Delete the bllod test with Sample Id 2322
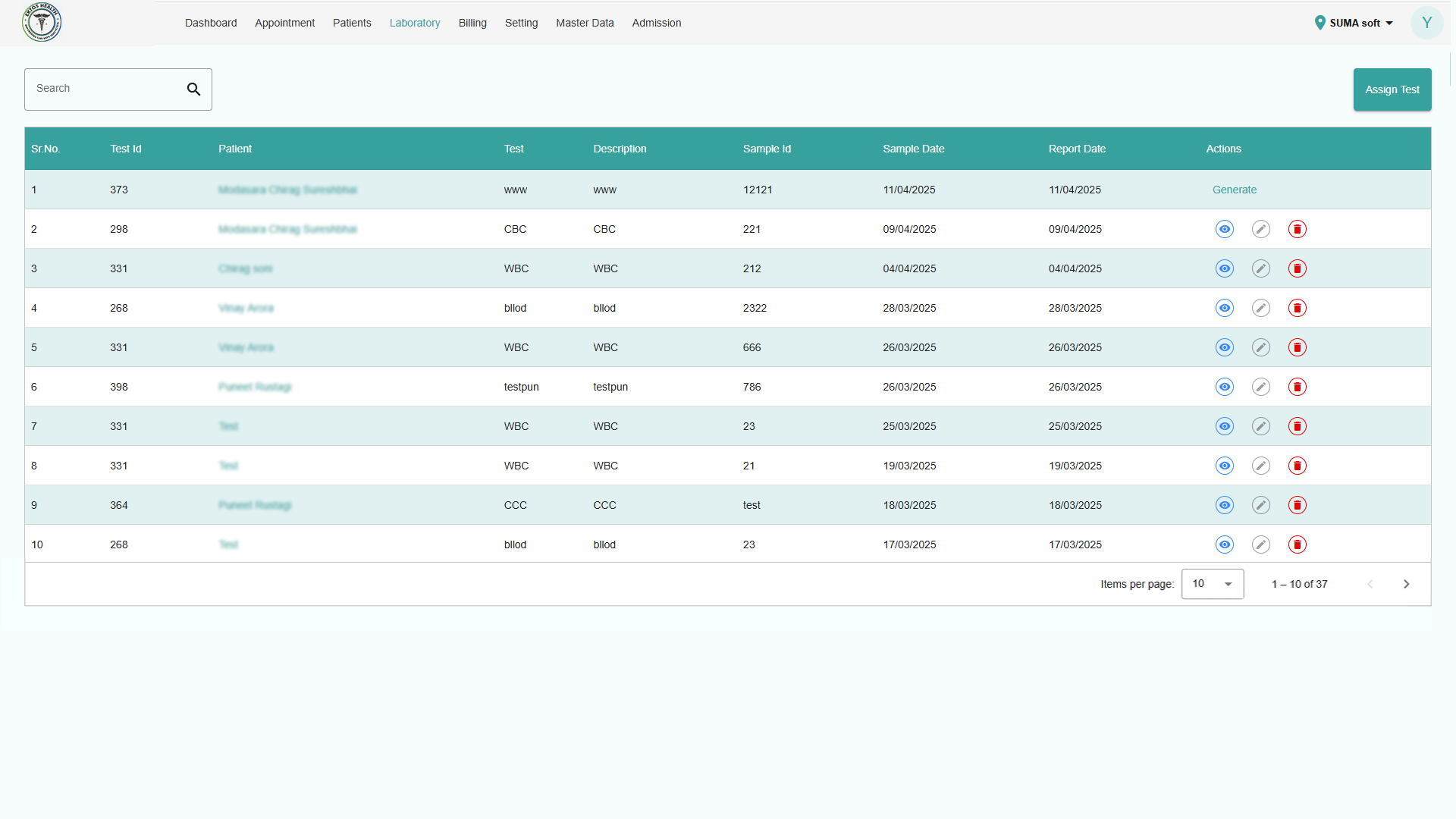1456x819 pixels. (1297, 308)
